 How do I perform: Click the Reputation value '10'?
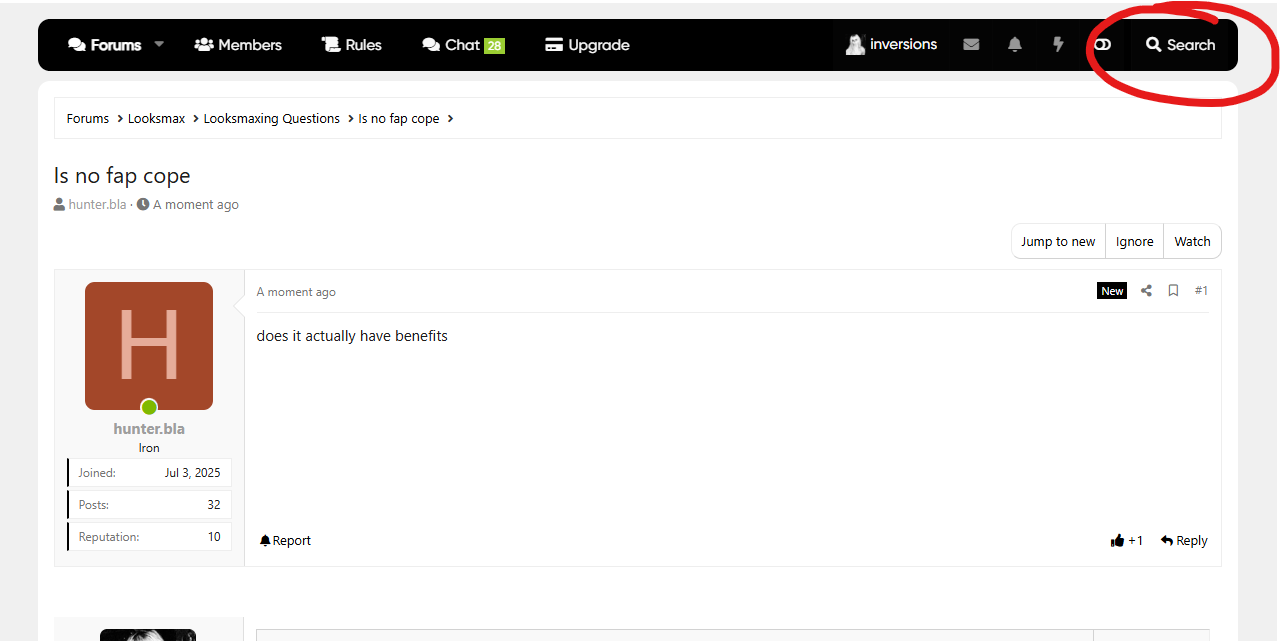point(214,537)
